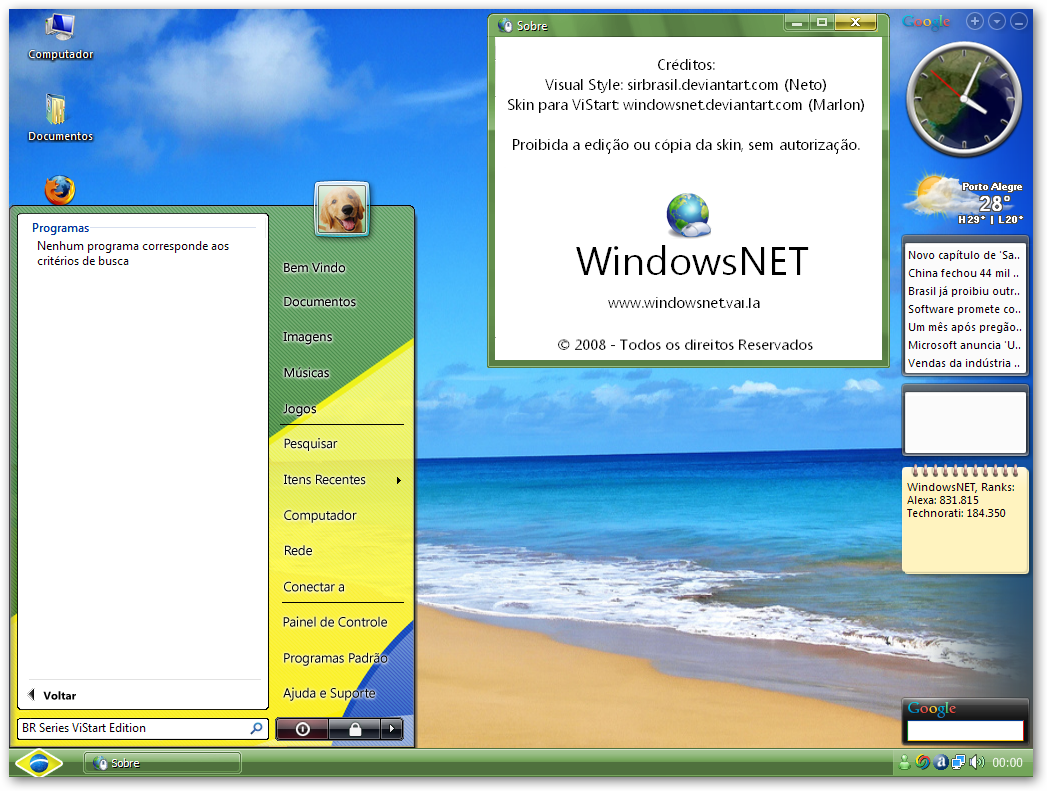Open the network connections tray icon
Viewport: 1047px width, 791px height.
pos(958,762)
